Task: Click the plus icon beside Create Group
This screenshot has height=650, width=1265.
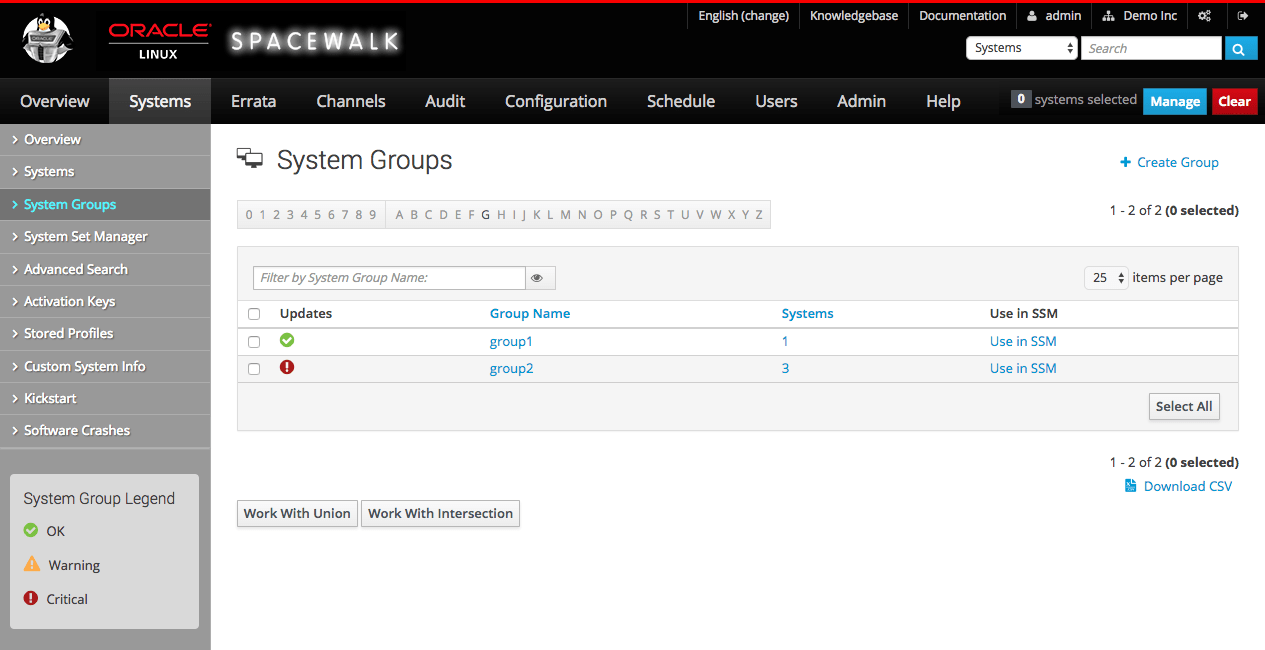Action: click(x=1125, y=162)
